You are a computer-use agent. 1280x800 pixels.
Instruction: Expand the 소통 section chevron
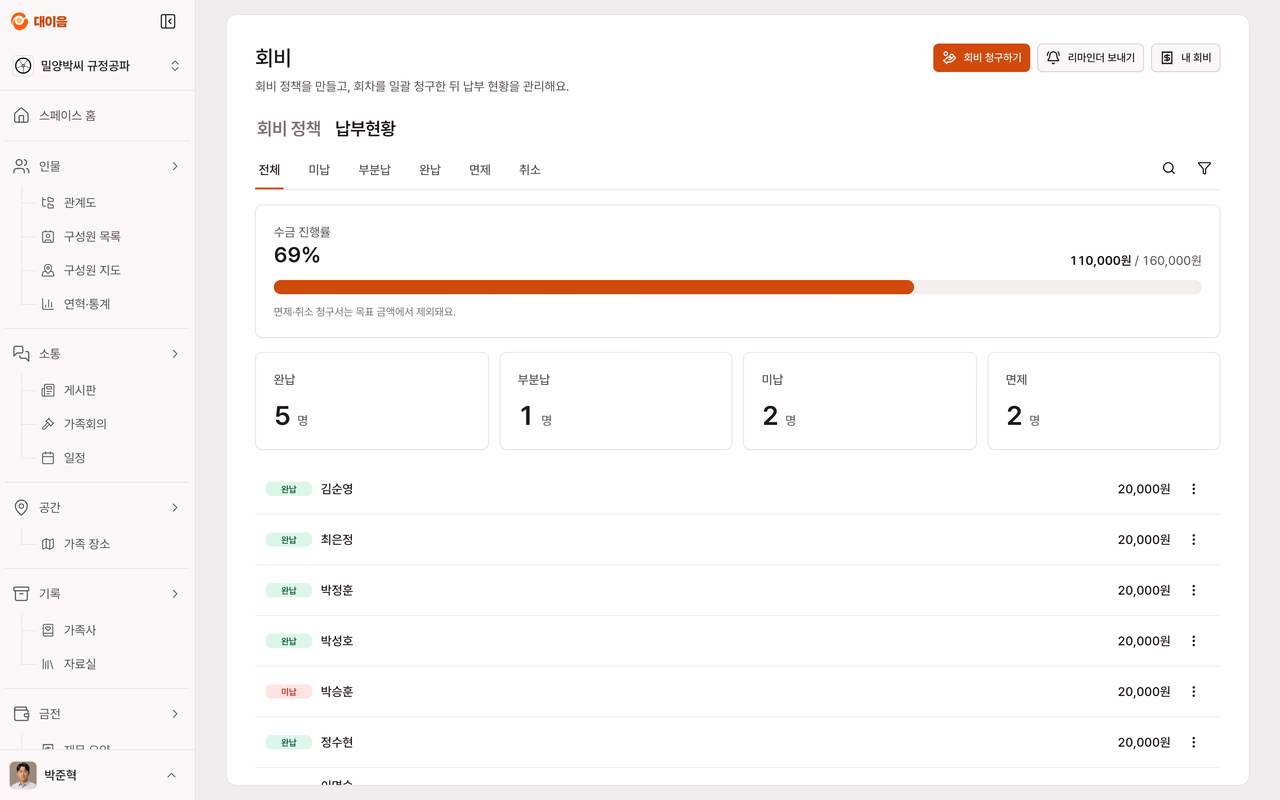pyautogui.click(x=175, y=354)
